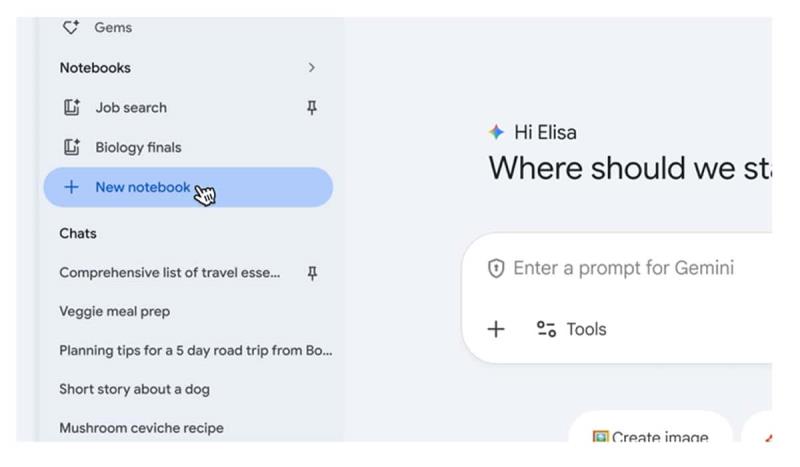Open the Job search notebook
Viewport: 800px width, 467px height.
point(131,108)
